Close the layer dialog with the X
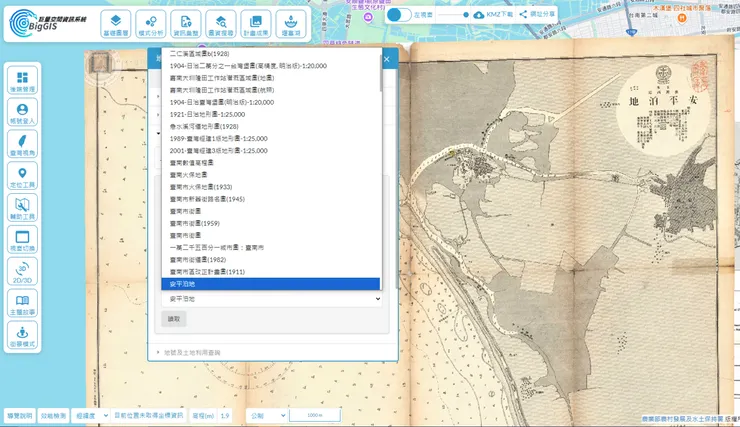The height and width of the screenshot is (427, 740). click(x=387, y=59)
